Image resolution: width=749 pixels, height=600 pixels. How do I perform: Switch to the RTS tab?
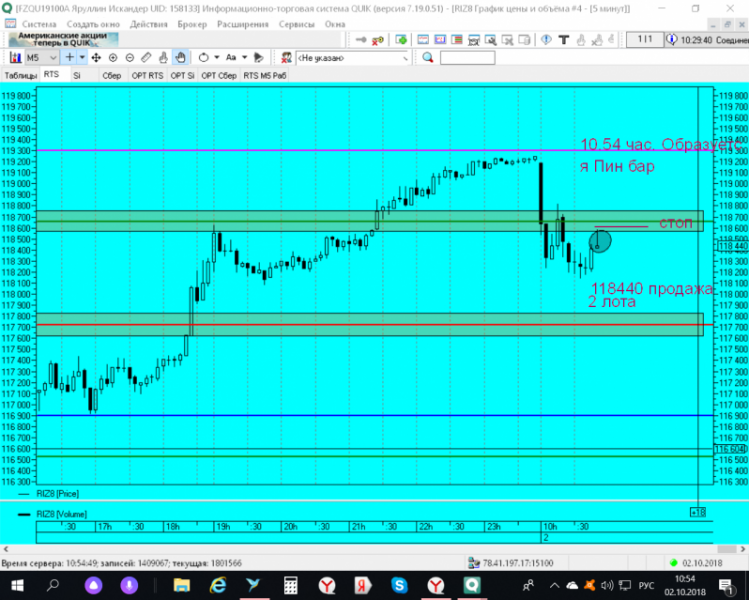pyautogui.click(x=52, y=75)
